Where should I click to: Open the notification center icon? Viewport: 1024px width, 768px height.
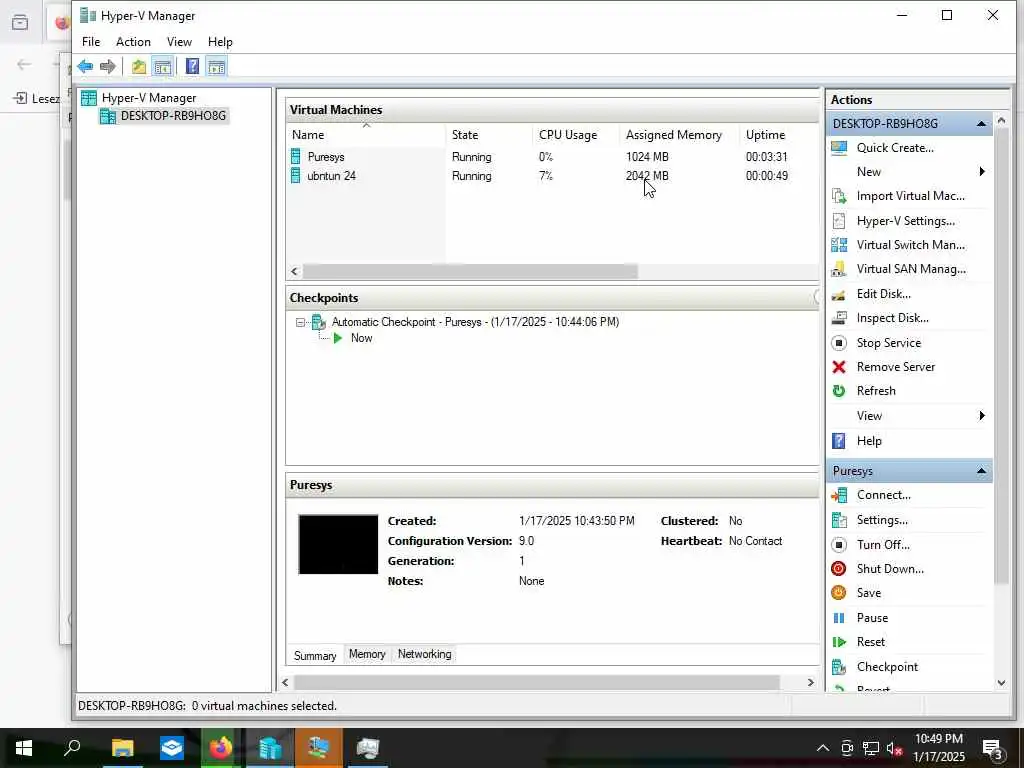(x=993, y=749)
